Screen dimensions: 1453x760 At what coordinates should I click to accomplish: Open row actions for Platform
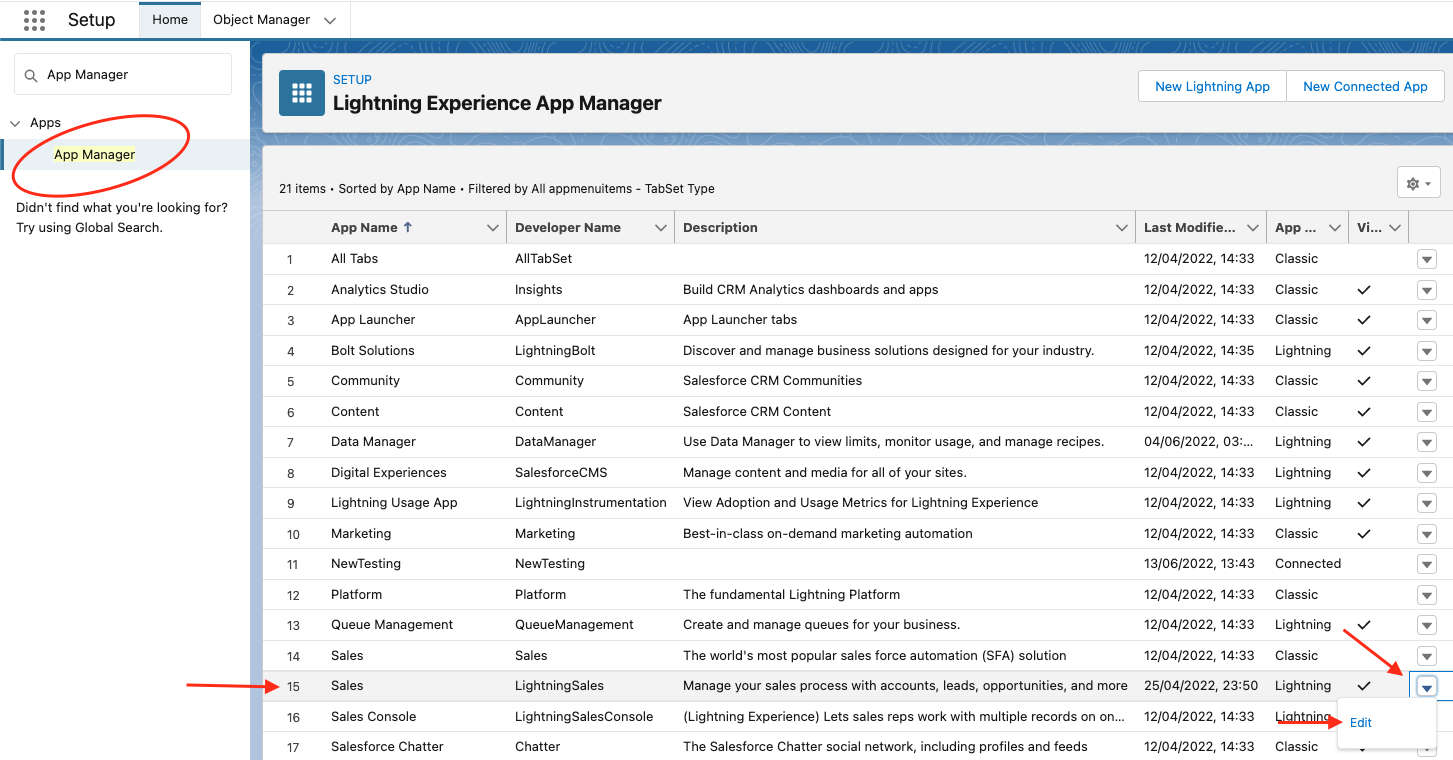click(x=1427, y=595)
